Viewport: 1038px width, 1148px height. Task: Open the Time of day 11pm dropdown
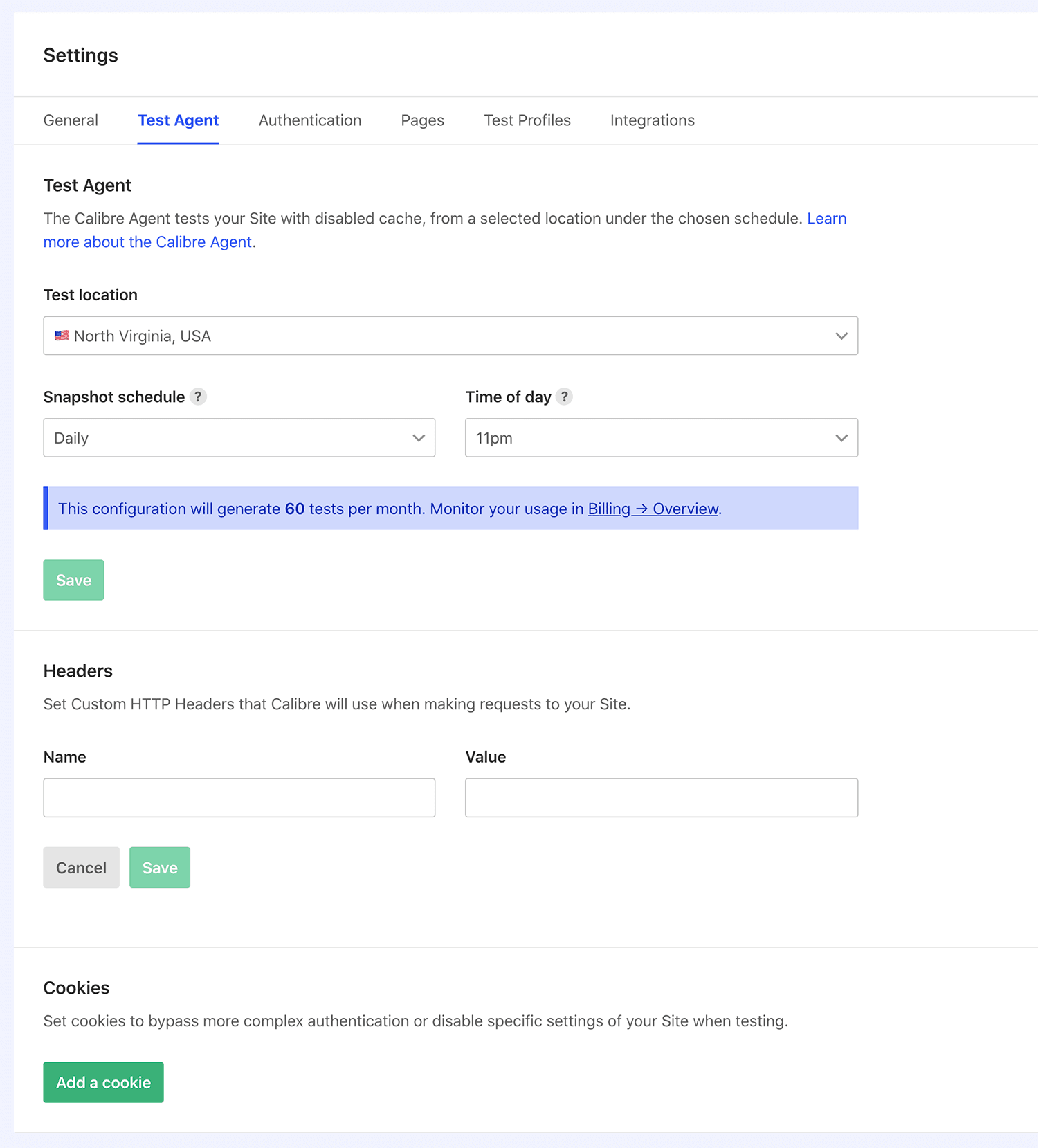(x=661, y=437)
